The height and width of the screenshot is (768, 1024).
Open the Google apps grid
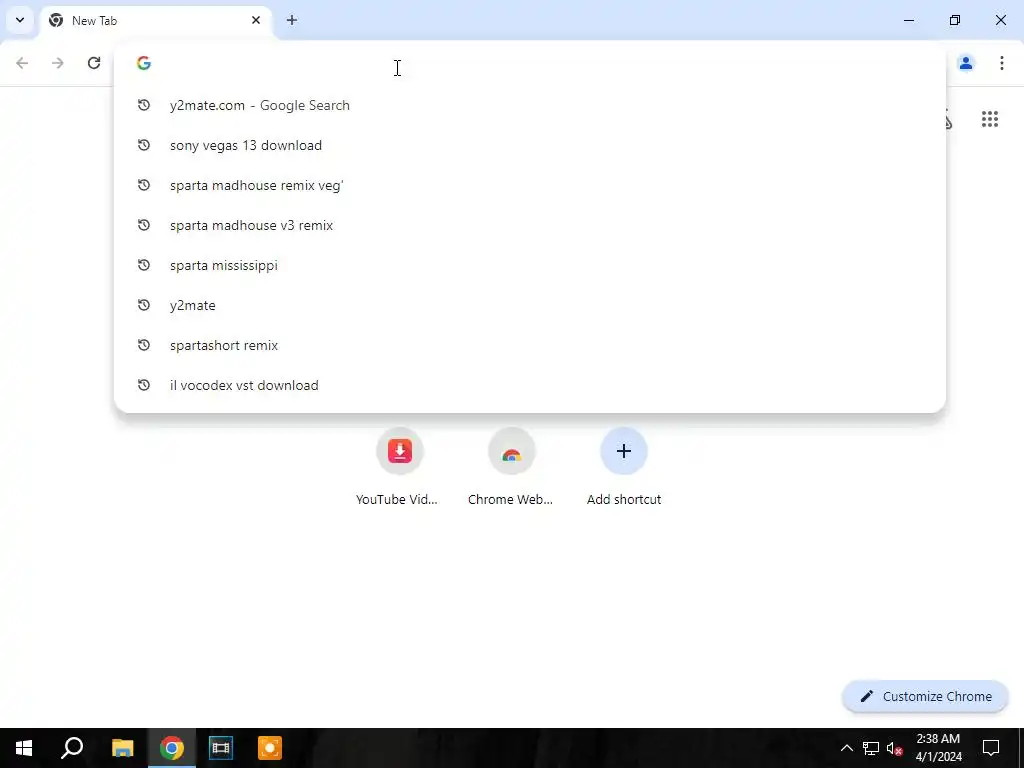pyautogui.click(x=989, y=119)
